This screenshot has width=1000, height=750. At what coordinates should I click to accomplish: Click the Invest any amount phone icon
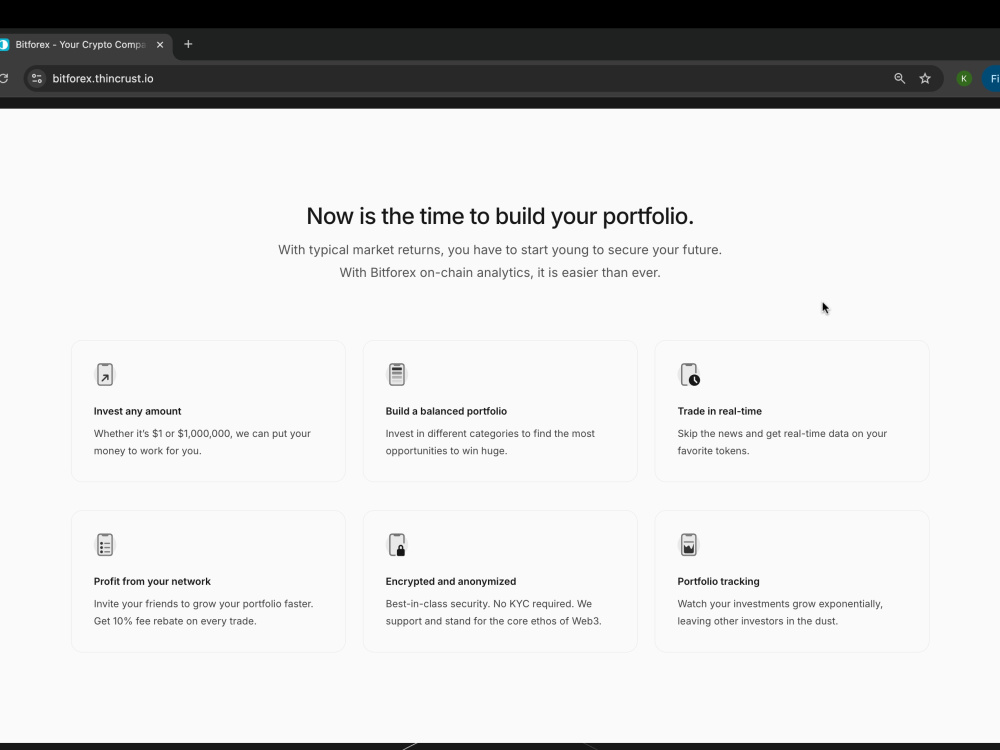coord(105,374)
